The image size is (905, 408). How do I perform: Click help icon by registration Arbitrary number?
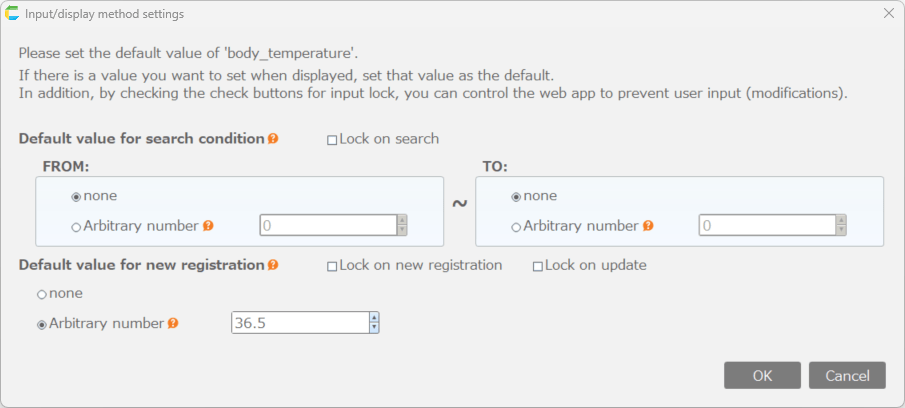[173, 323]
